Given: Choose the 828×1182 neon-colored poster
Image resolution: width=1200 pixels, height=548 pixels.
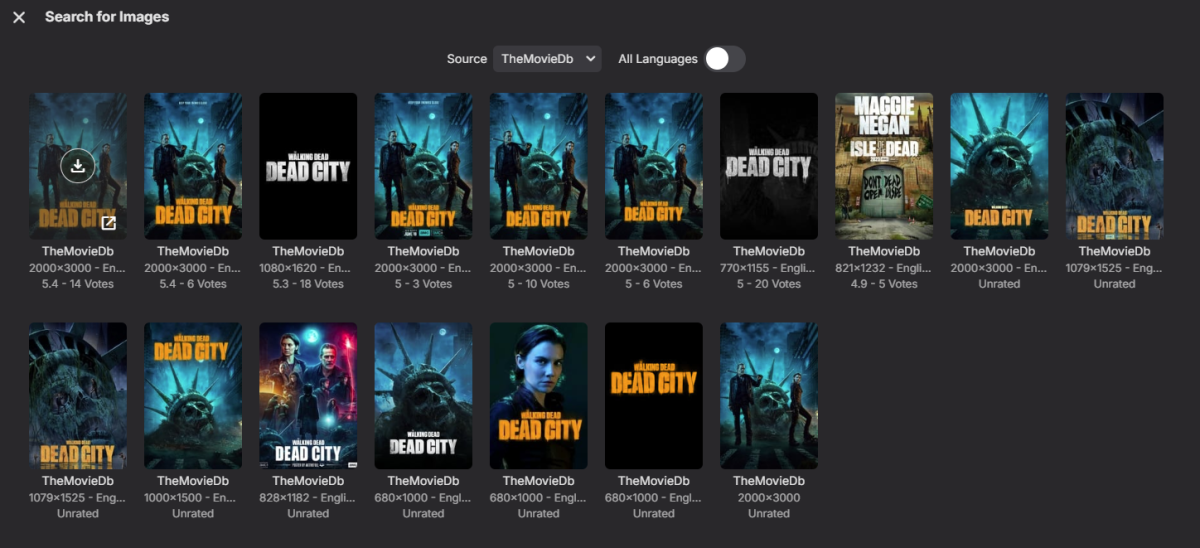Looking at the screenshot, I should (308, 396).
